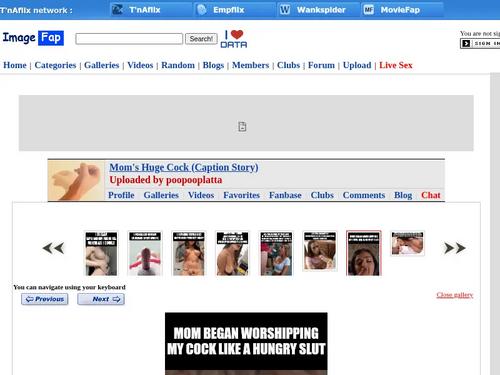
Task: Click the left double-arrow gallery navigation icon
Action: click(53, 248)
